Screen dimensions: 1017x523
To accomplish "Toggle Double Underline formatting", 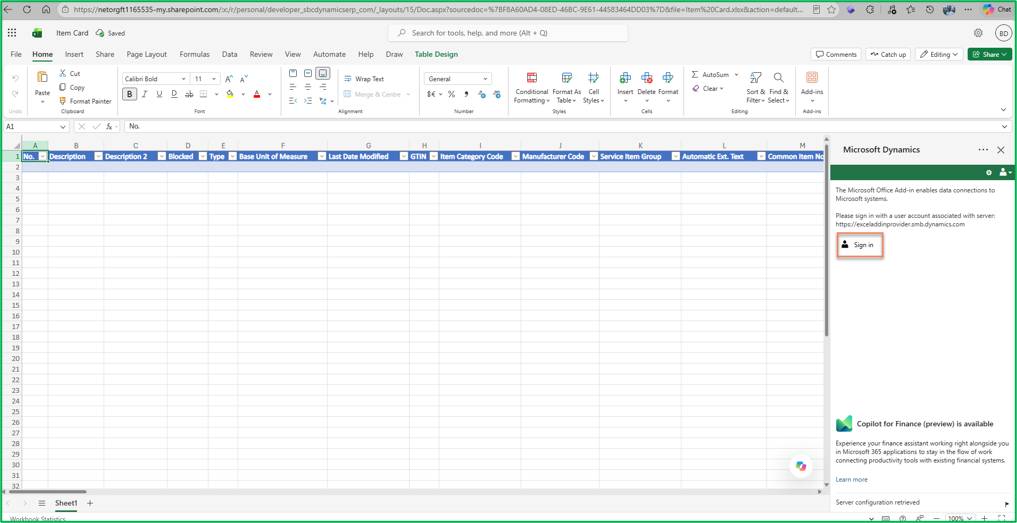I will click(x=174, y=94).
